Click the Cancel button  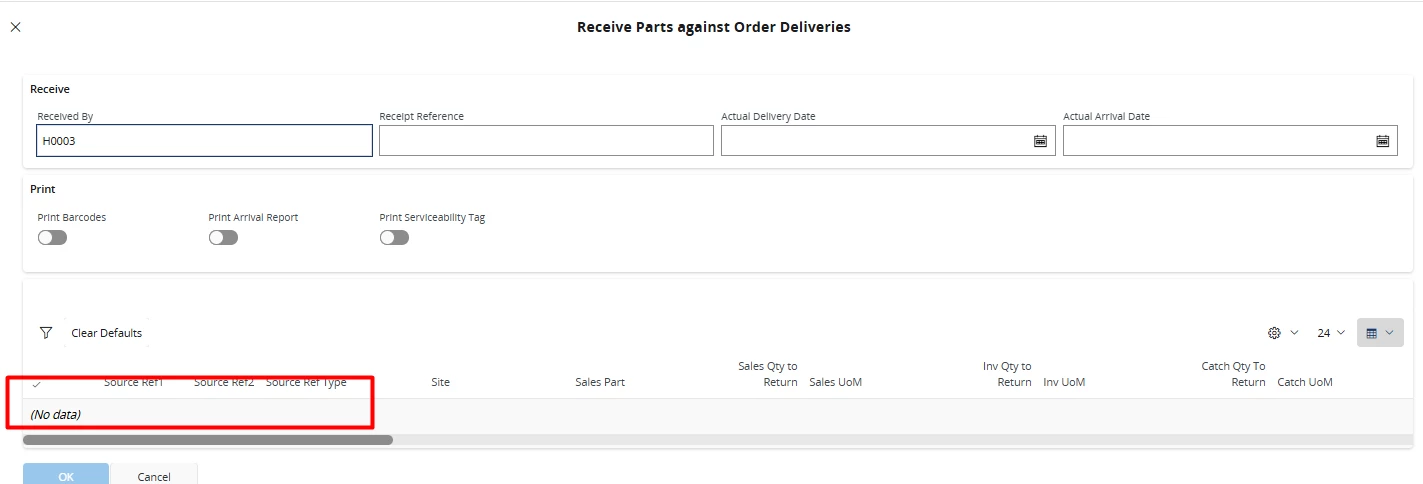coord(154,476)
